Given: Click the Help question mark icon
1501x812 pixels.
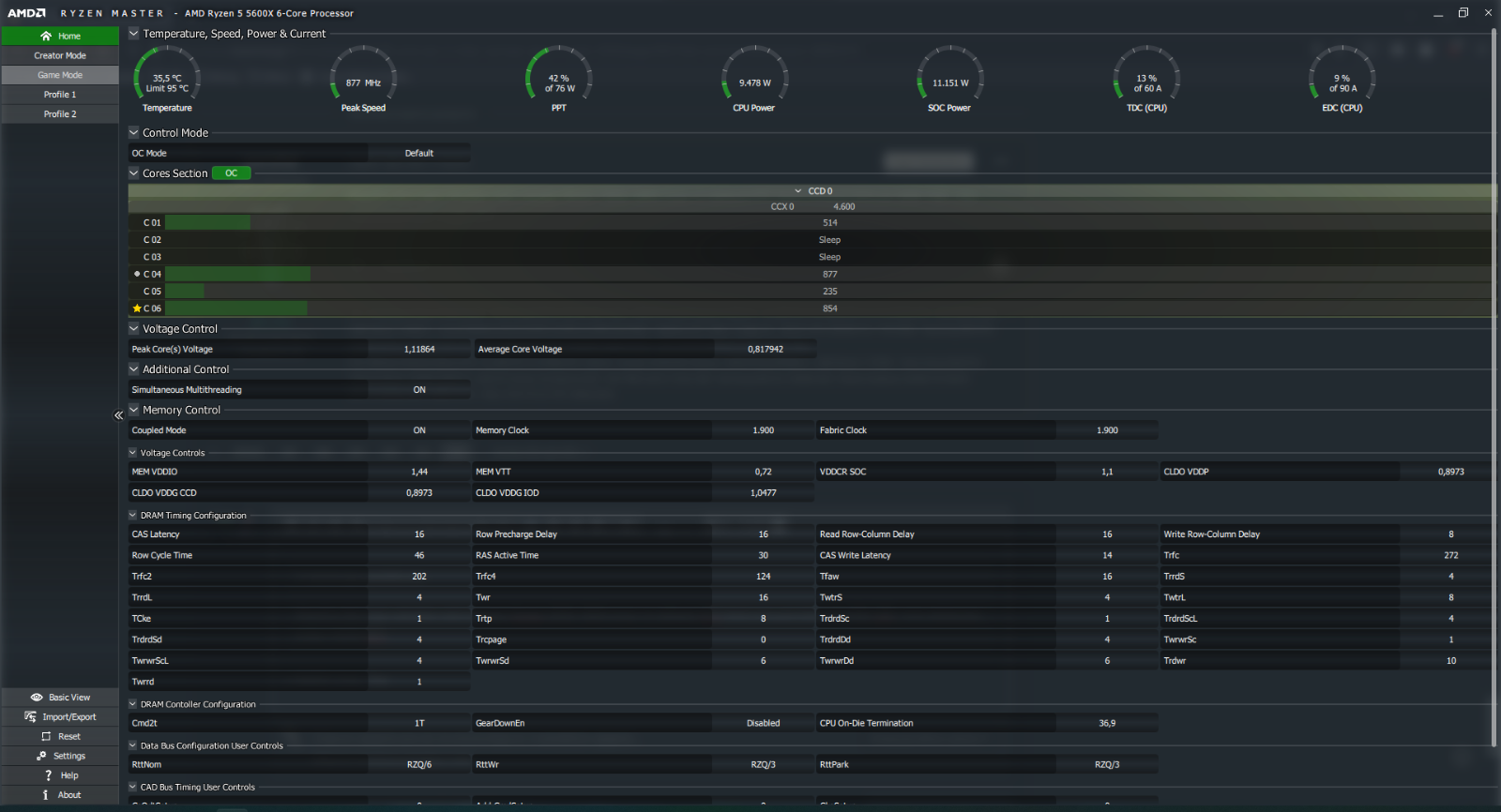Looking at the screenshot, I should click(x=48, y=775).
